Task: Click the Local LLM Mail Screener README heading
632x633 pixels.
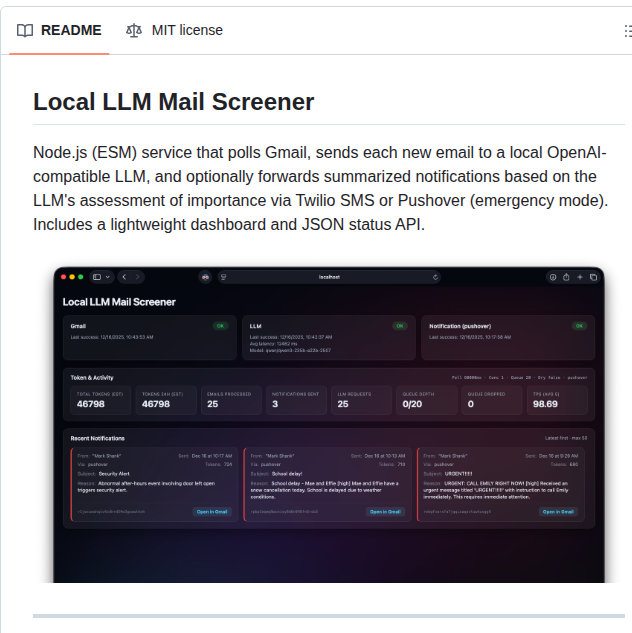Action: [173, 102]
